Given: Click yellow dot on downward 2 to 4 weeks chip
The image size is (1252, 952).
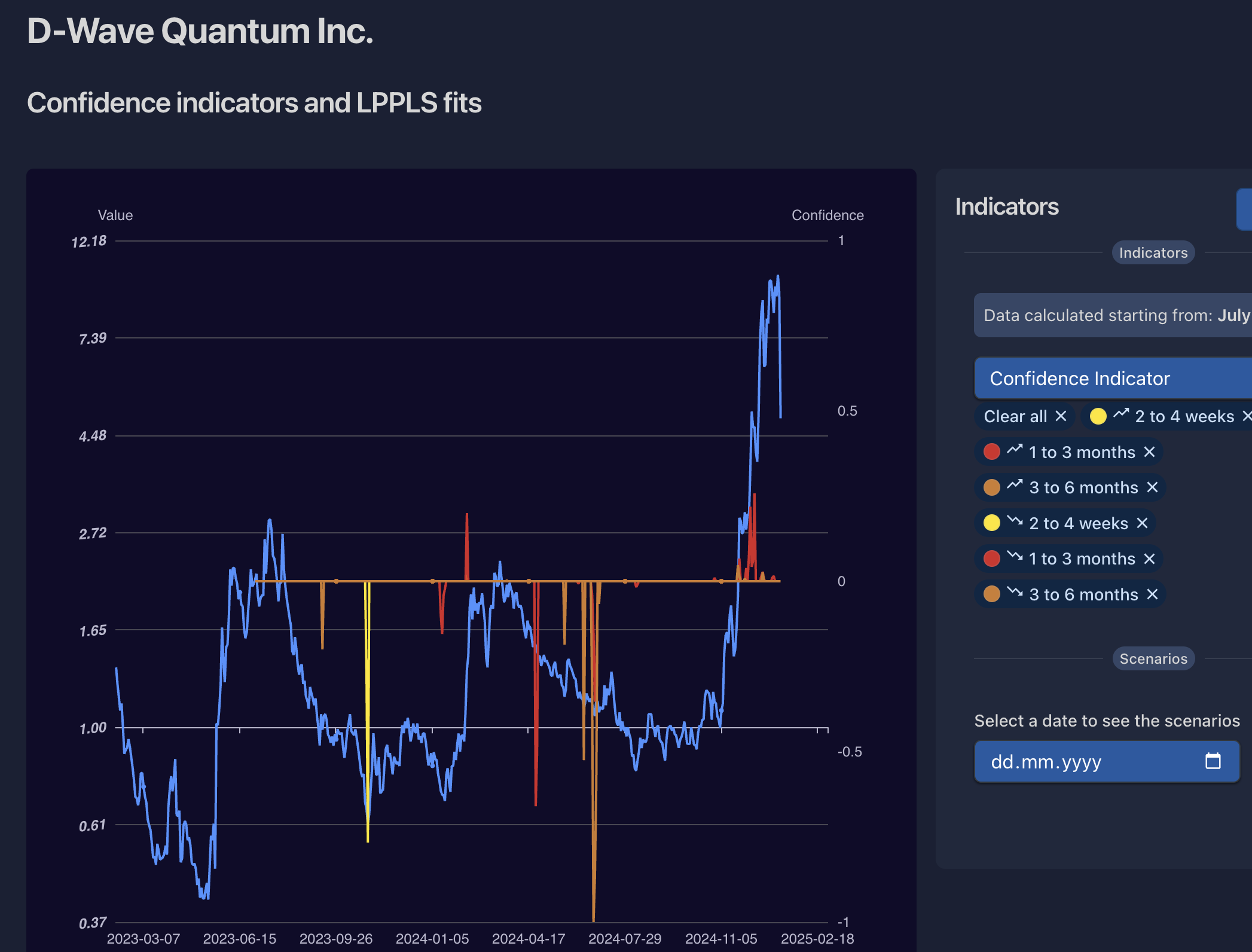Looking at the screenshot, I should 992,523.
